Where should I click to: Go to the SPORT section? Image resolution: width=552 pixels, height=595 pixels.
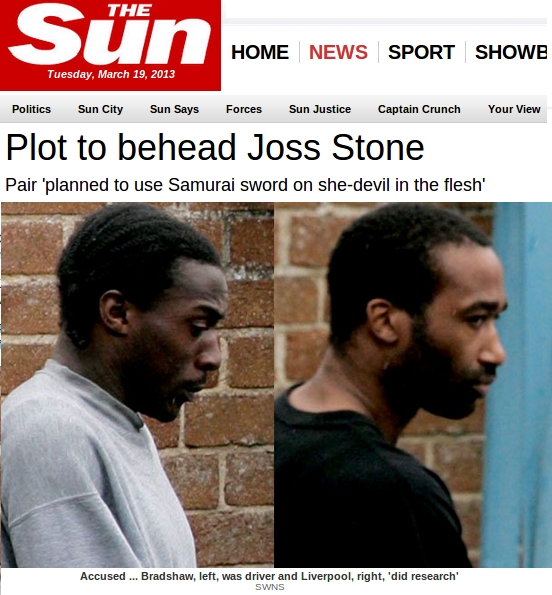[421, 52]
